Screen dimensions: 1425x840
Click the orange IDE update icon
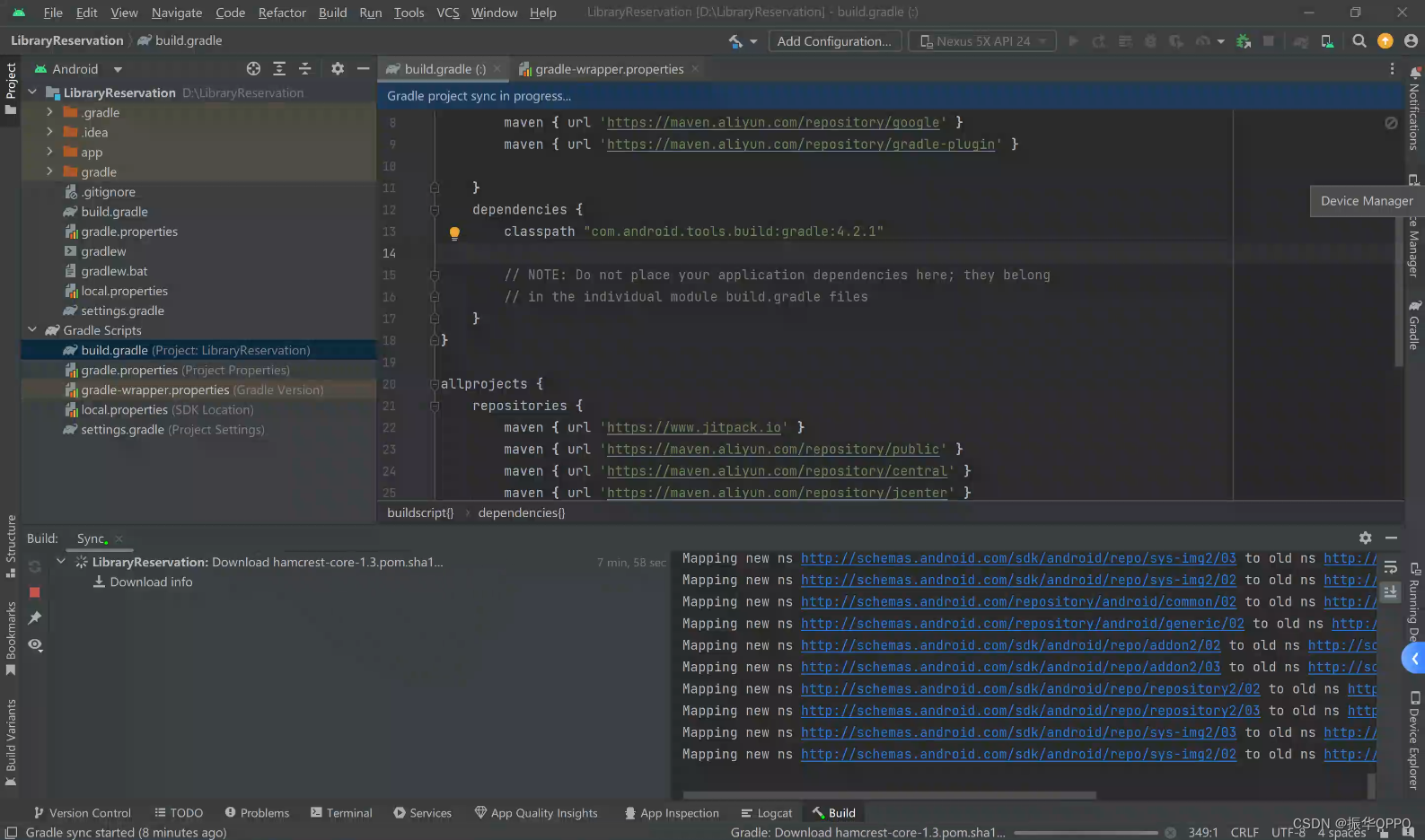[1385, 41]
